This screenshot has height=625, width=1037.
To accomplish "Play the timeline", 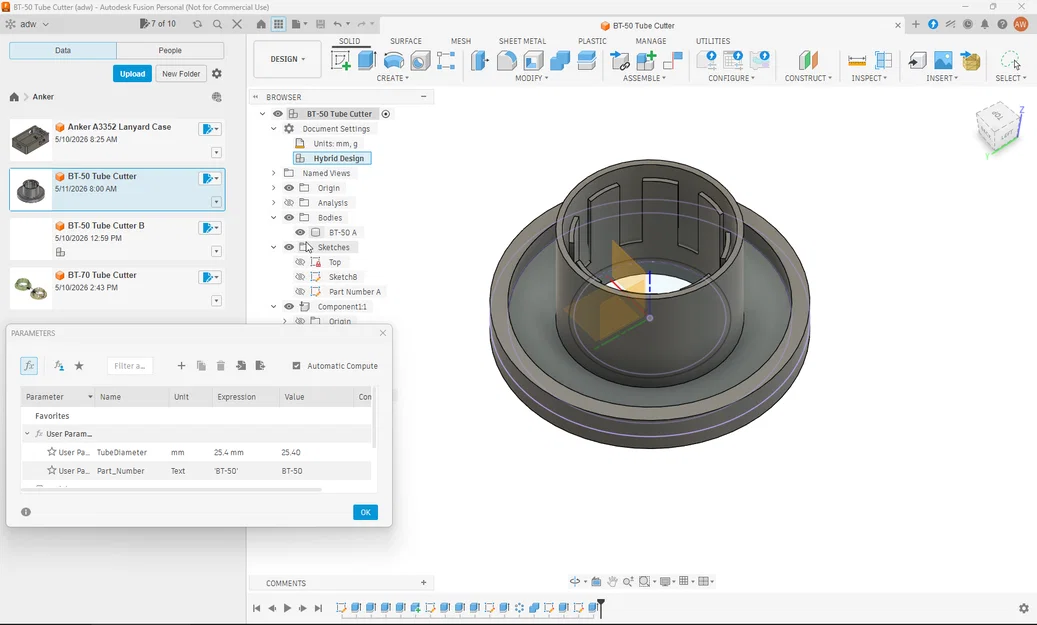I will [287, 608].
